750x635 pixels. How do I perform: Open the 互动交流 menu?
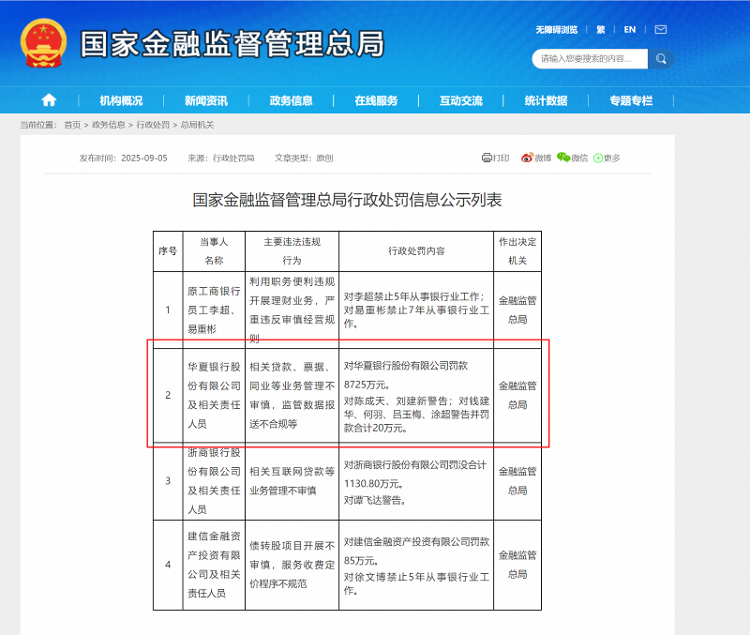(x=461, y=101)
